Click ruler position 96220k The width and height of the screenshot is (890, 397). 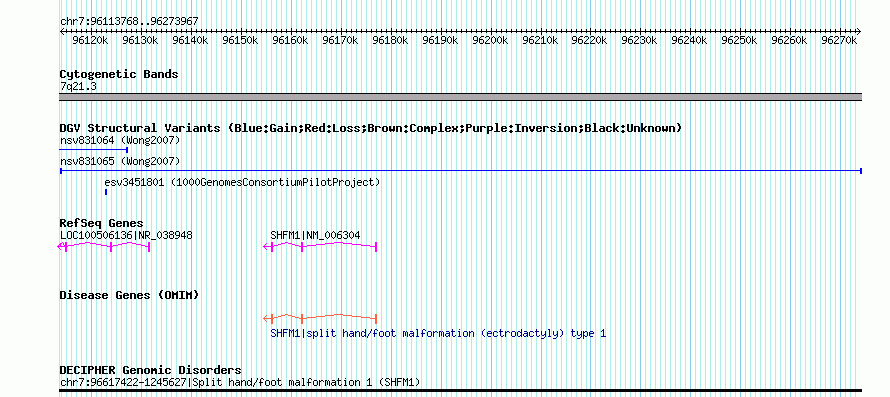(x=590, y=40)
